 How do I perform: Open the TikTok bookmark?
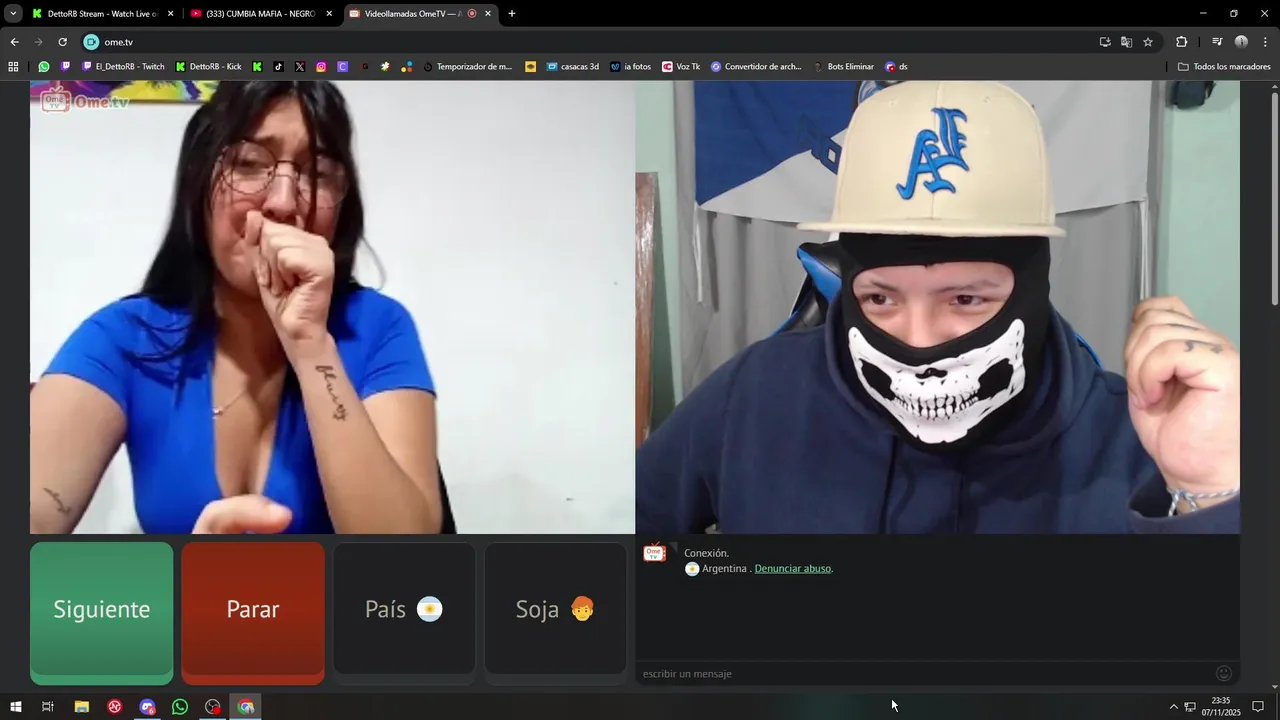point(278,67)
